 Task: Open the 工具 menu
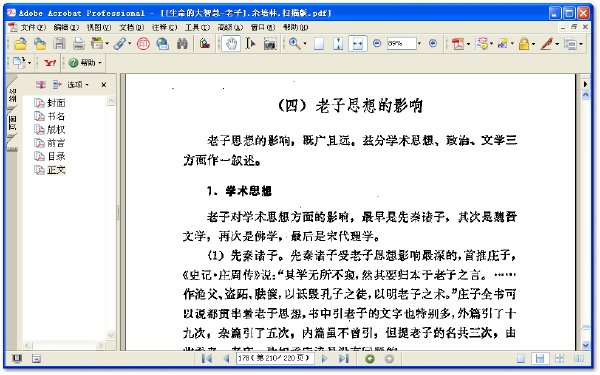(x=197, y=27)
